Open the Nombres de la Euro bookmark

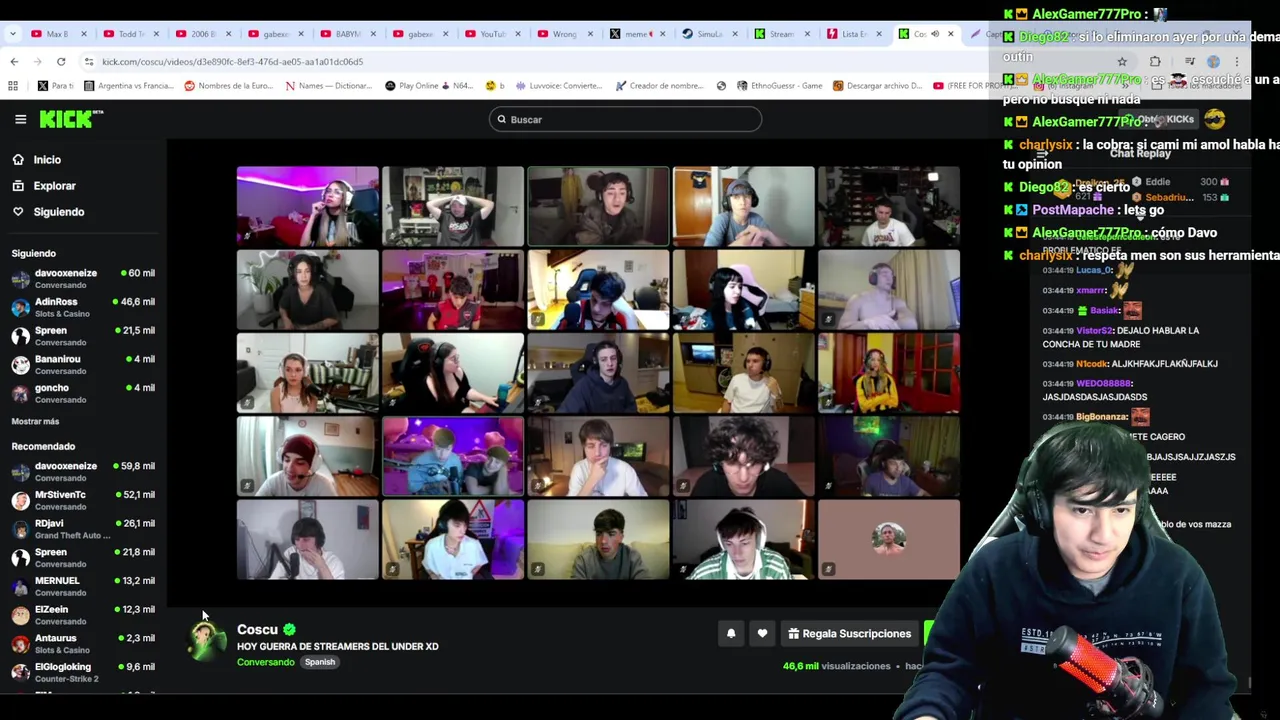pyautogui.click(x=228, y=86)
